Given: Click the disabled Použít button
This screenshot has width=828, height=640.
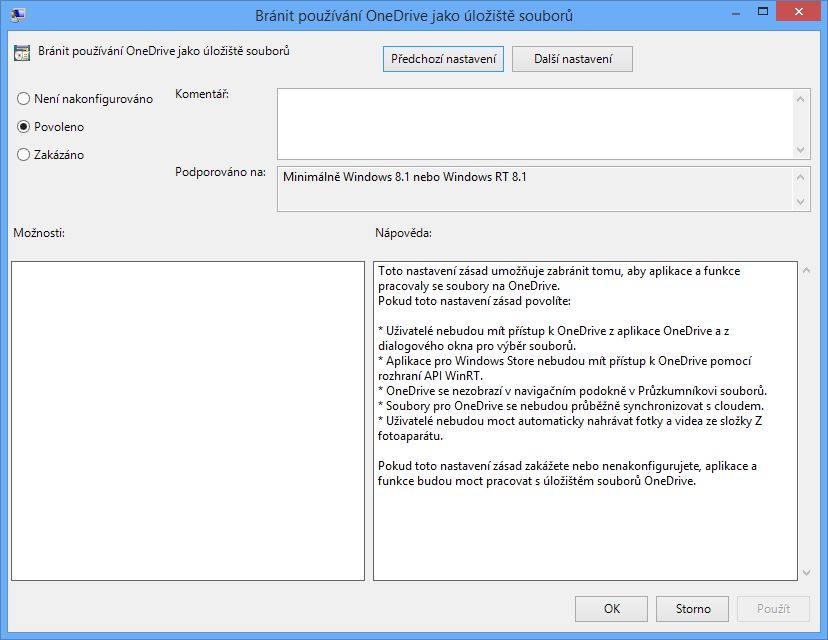Looking at the screenshot, I should tap(773, 609).
